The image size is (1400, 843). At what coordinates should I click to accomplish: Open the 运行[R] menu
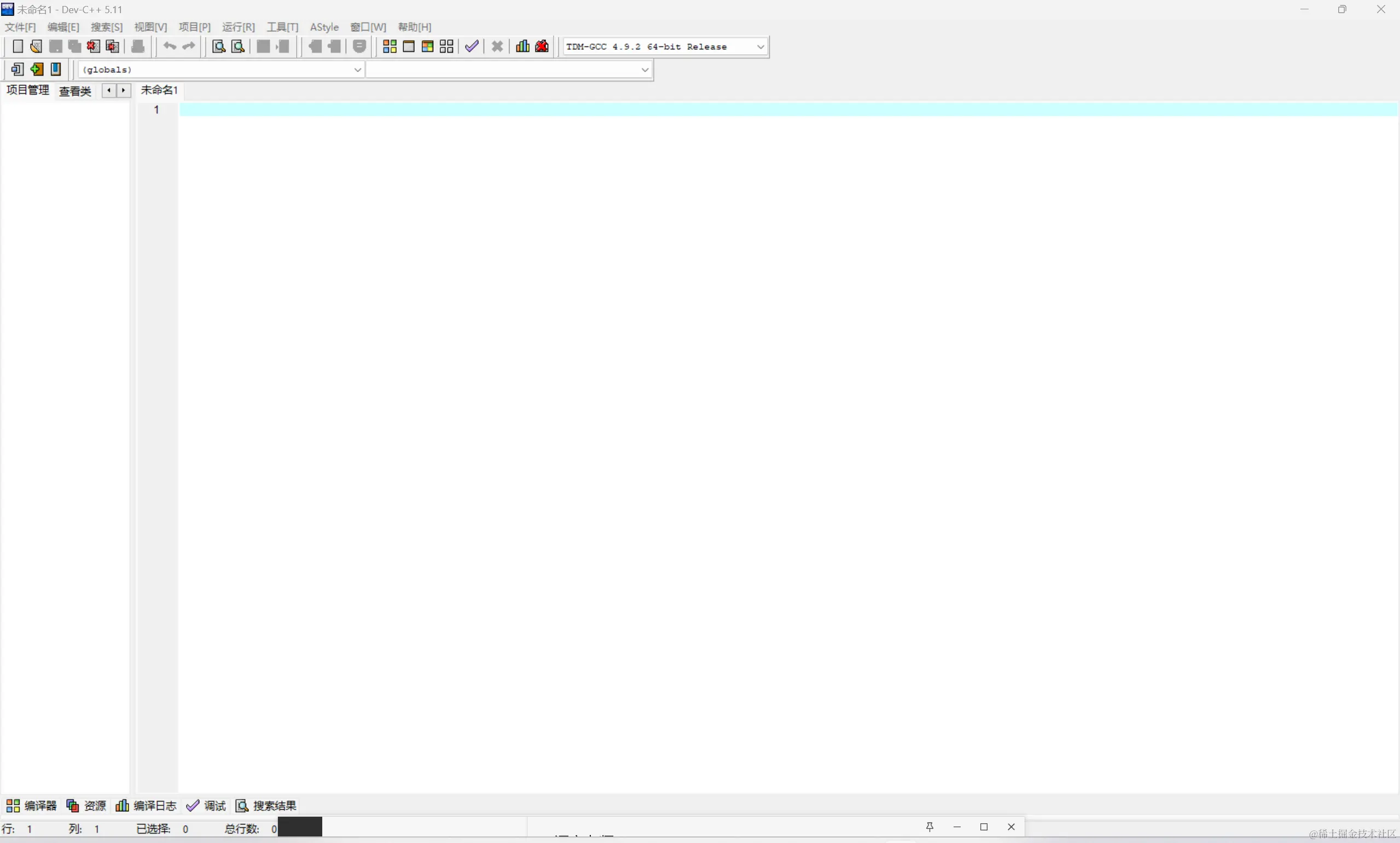238,27
